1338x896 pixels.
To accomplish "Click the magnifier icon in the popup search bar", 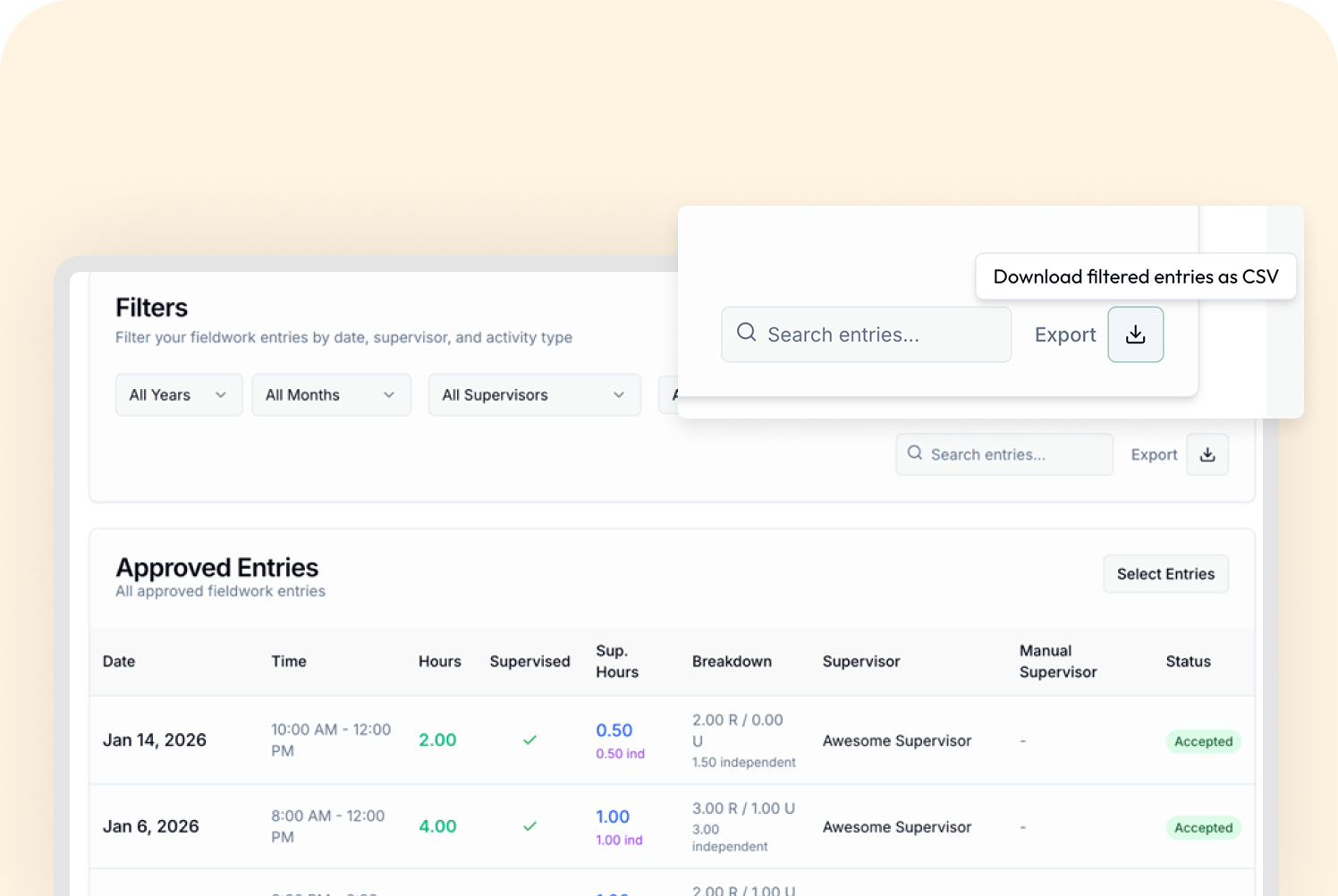I will pos(746,332).
